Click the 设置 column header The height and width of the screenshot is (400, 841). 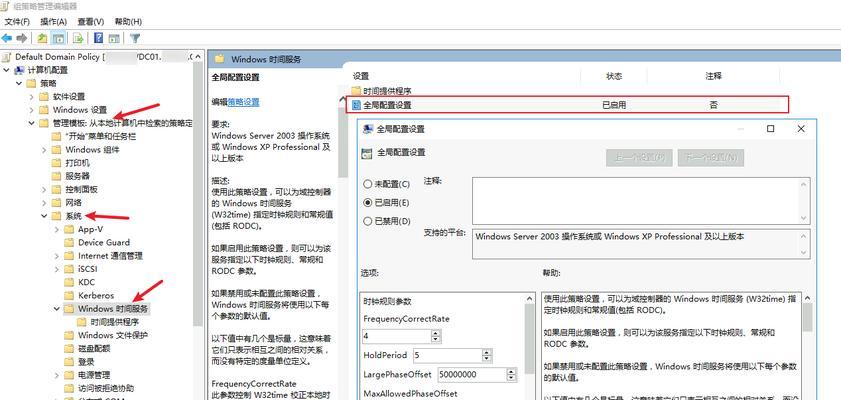[360, 77]
